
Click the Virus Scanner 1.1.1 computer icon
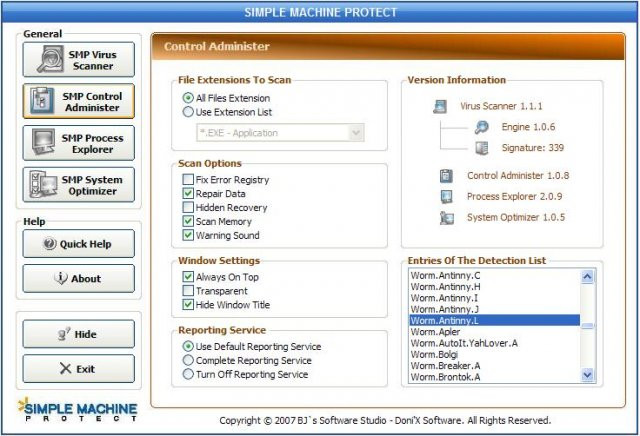[x=440, y=106]
